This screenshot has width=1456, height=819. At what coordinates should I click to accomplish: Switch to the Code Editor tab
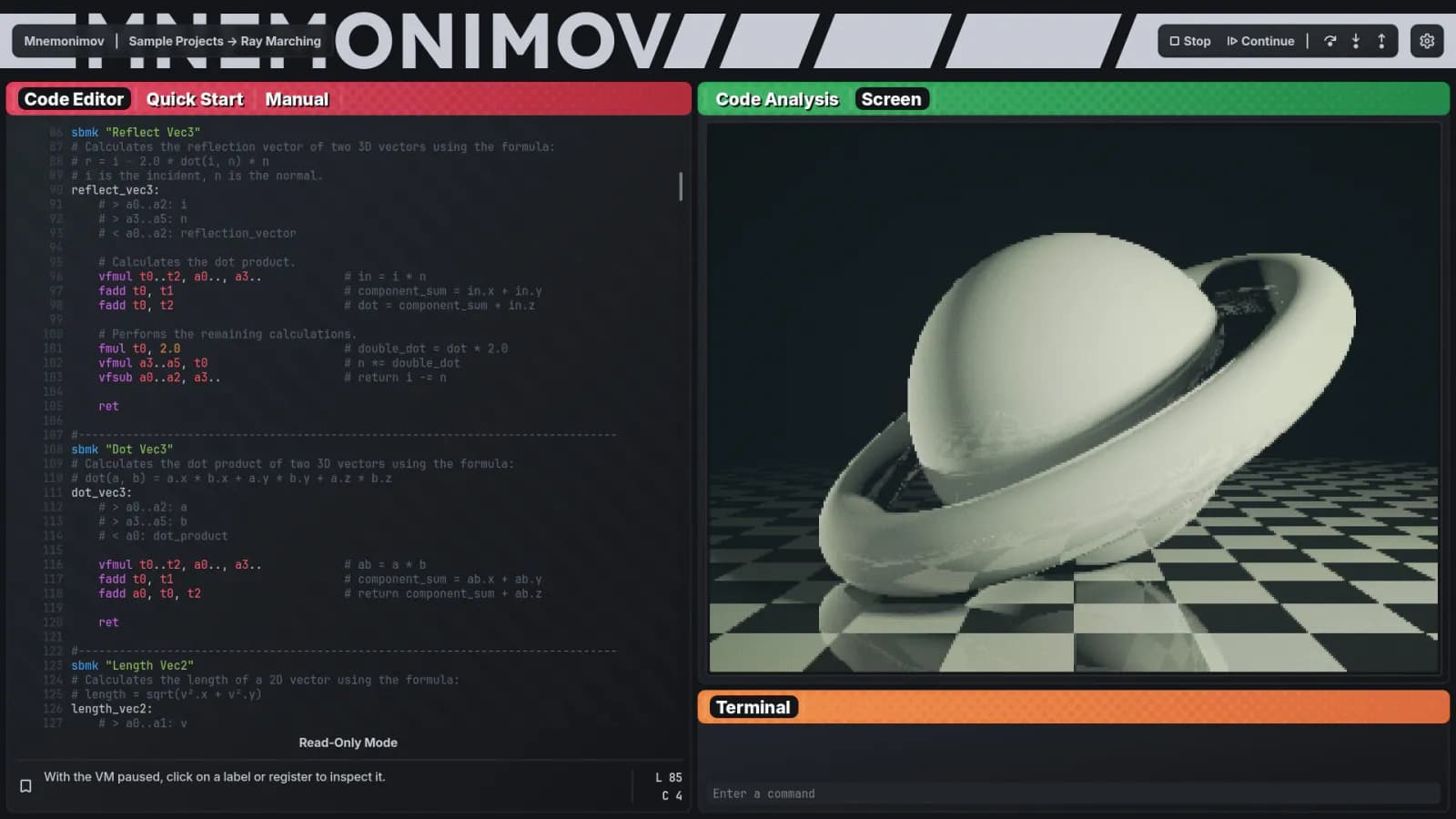pyautogui.click(x=74, y=99)
